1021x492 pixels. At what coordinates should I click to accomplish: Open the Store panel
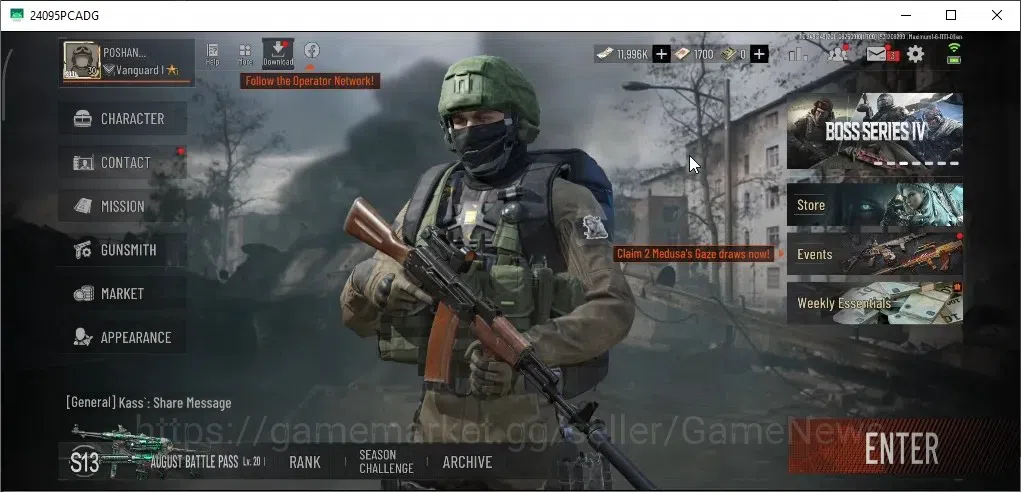(x=874, y=204)
